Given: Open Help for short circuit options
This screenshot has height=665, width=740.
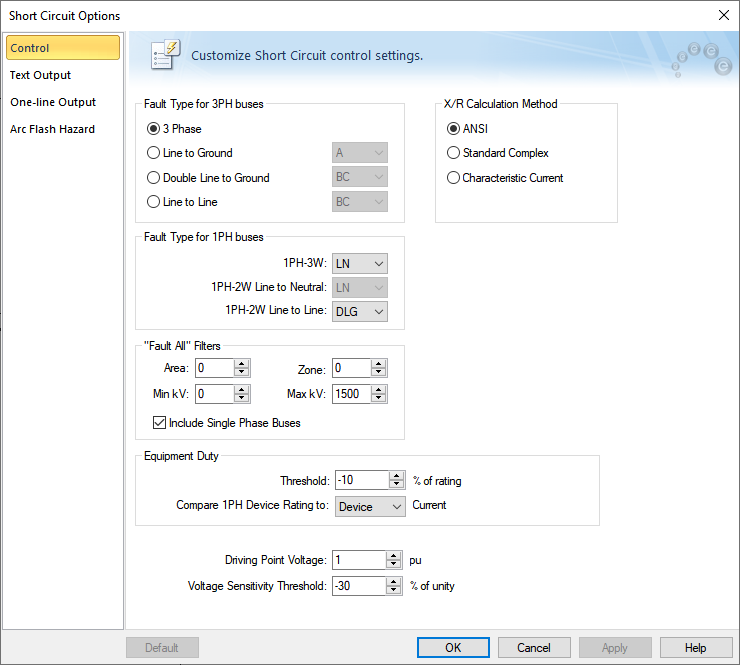Looking at the screenshot, I should tap(695, 647).
